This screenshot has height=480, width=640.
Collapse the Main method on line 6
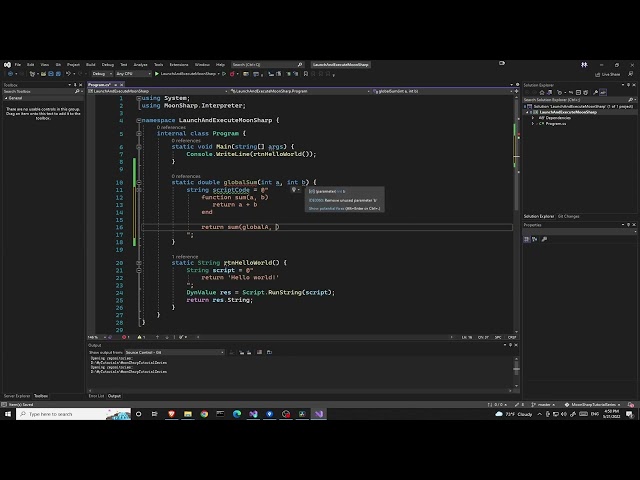pyautogui.click(x=138, y=147)
